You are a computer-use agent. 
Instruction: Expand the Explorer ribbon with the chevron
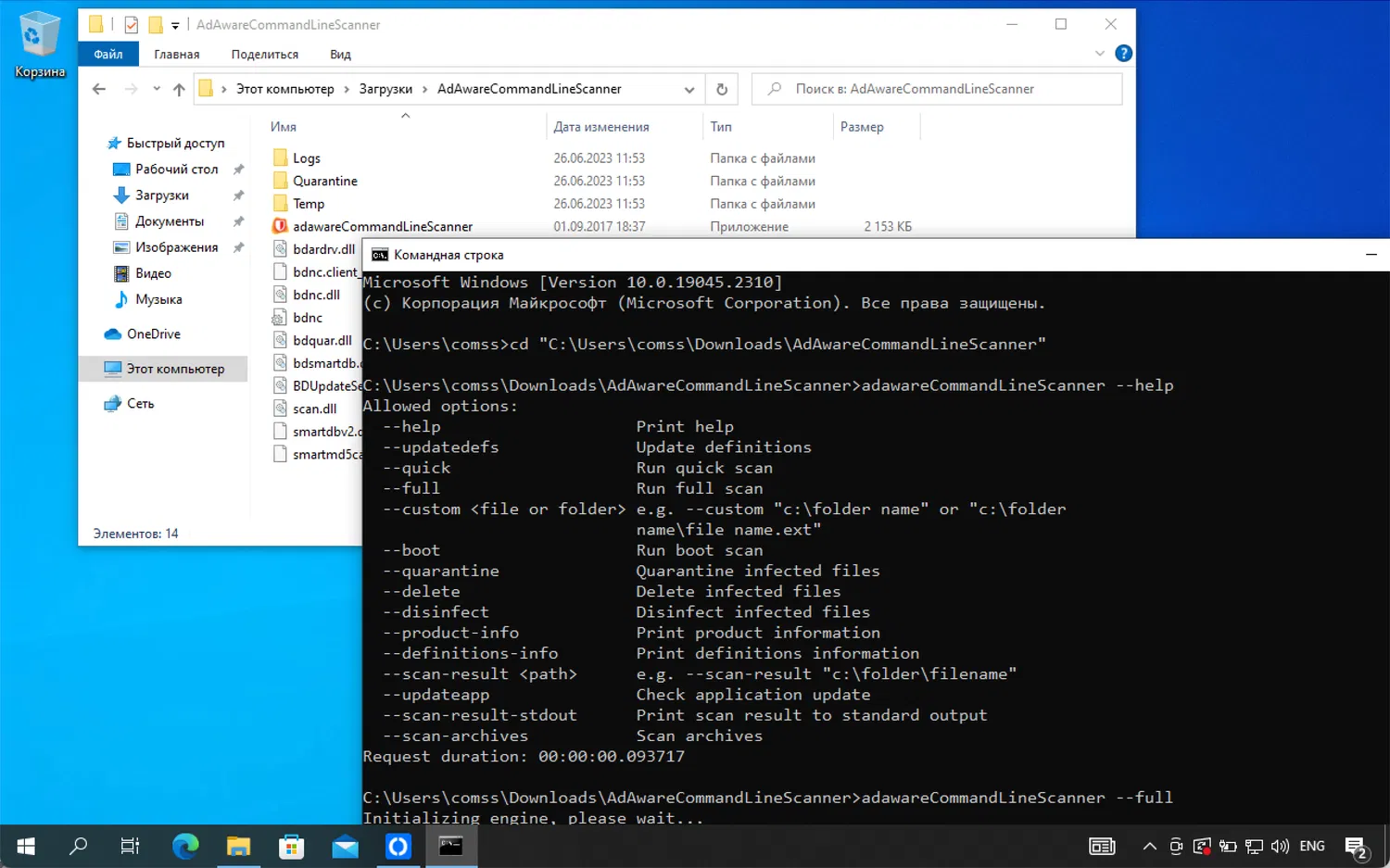coord(1100,54)
